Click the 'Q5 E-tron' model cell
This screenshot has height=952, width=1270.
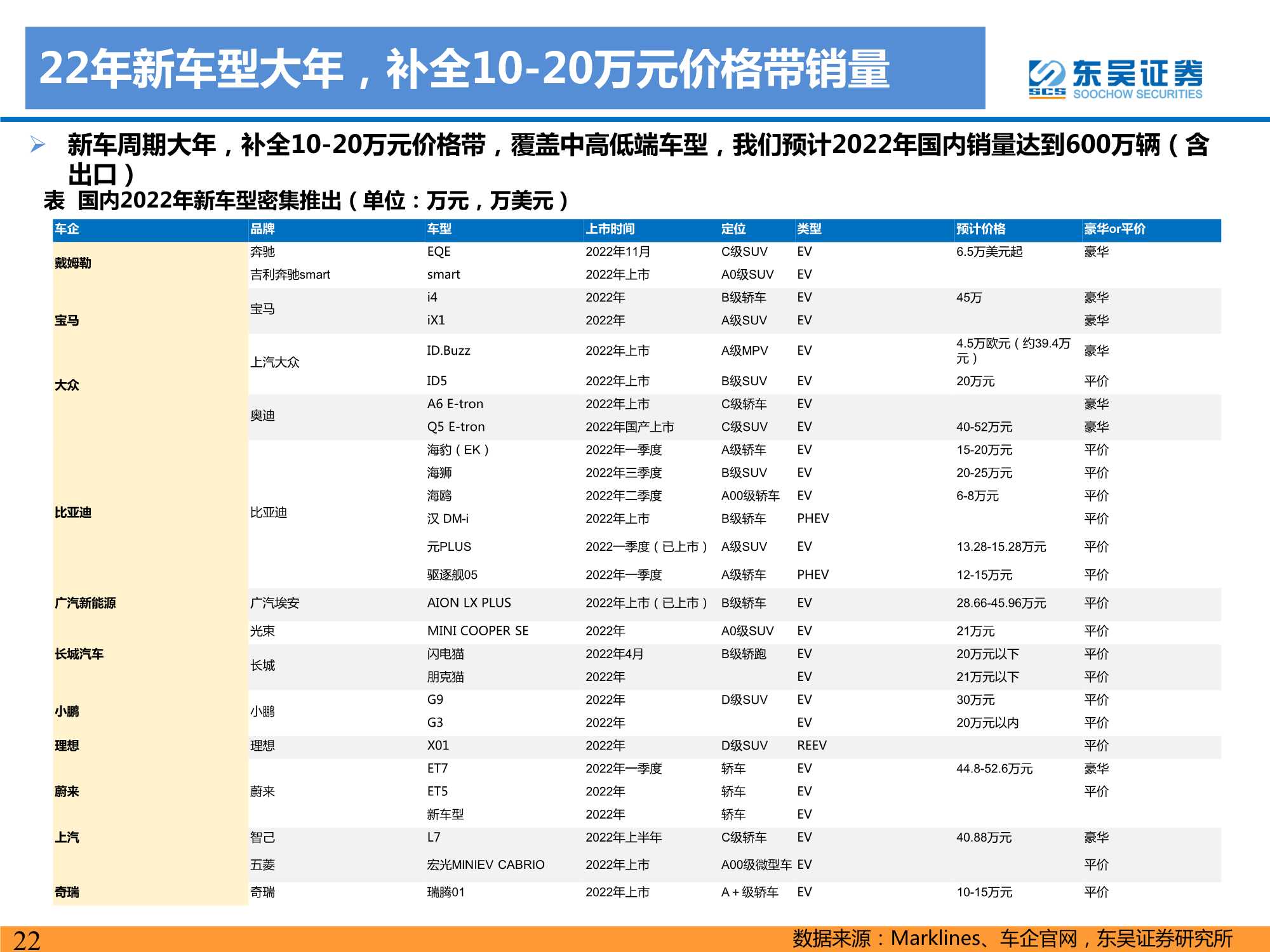(x=456, y=427)
